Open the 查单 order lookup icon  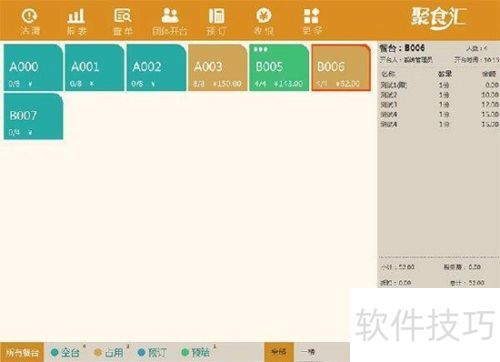coord(123,21)
